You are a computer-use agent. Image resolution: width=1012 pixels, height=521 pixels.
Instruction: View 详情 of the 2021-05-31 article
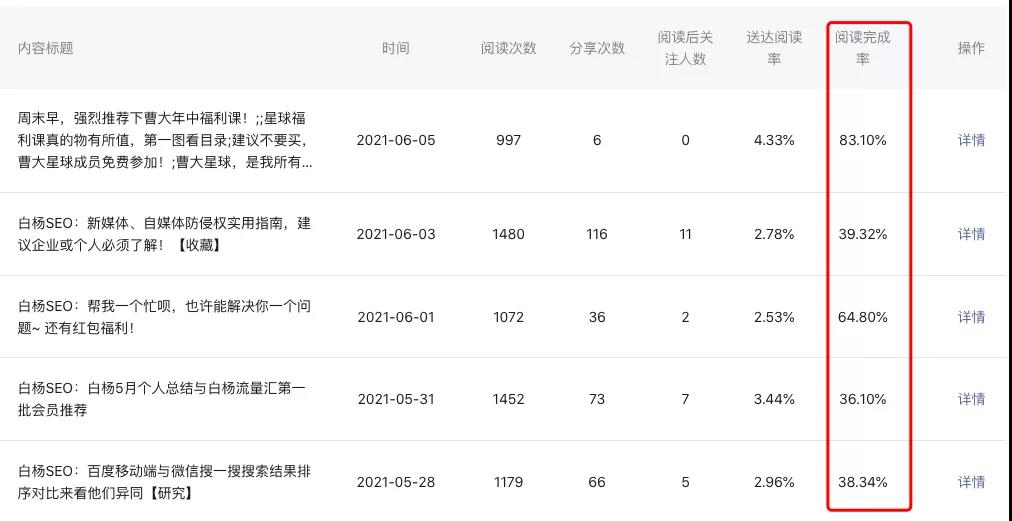coord(971,399)
